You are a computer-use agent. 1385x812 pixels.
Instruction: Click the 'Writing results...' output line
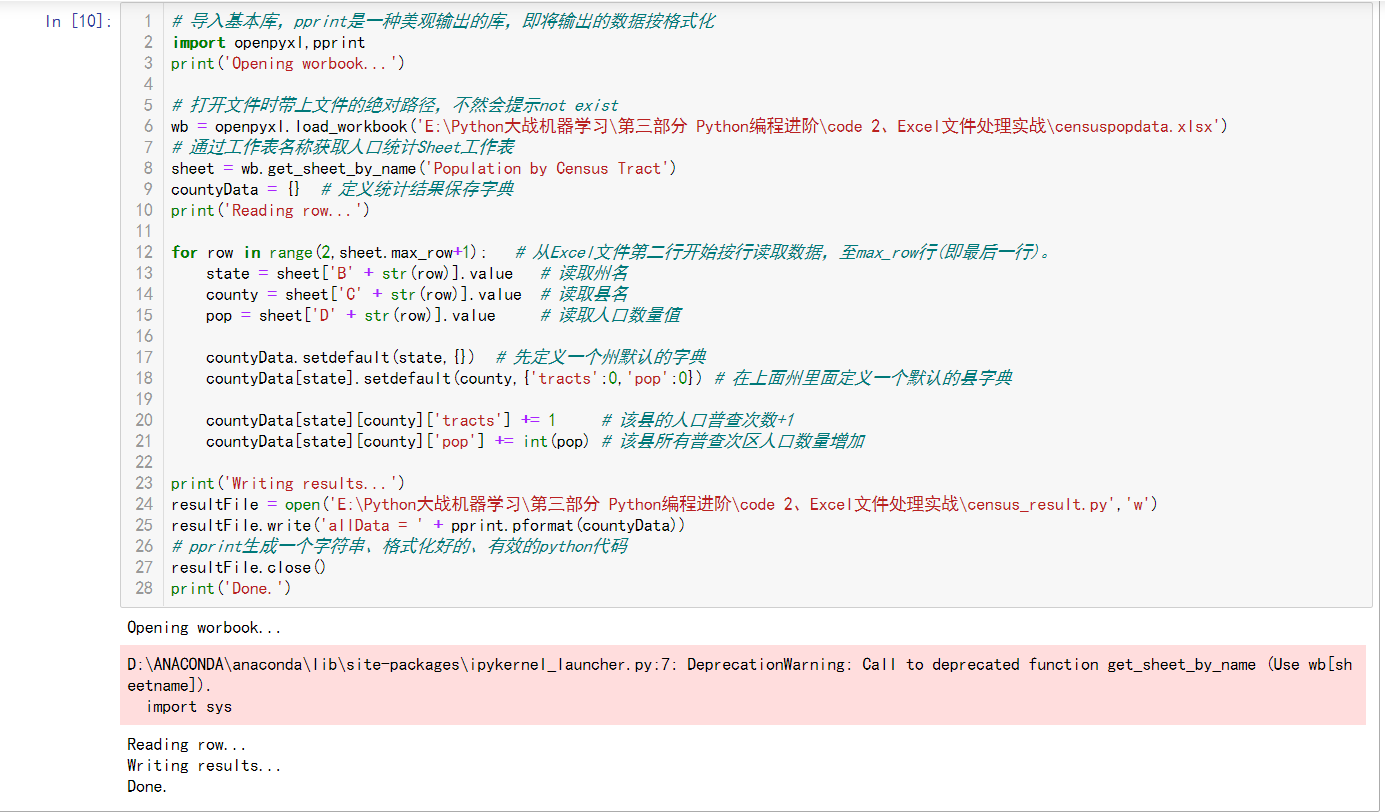[x=204, y=766]
